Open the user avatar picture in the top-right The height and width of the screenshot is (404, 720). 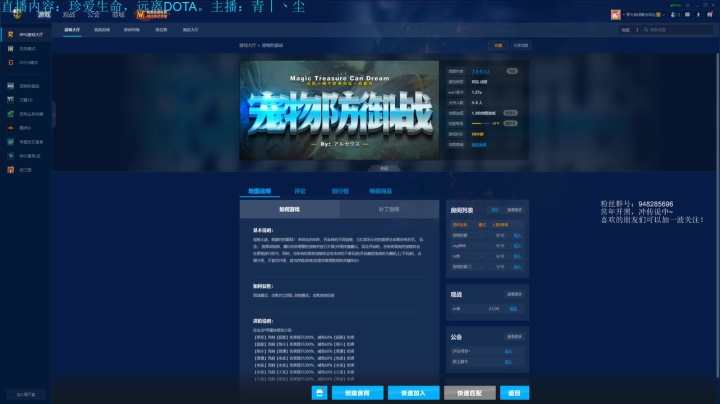pos(615,15)
